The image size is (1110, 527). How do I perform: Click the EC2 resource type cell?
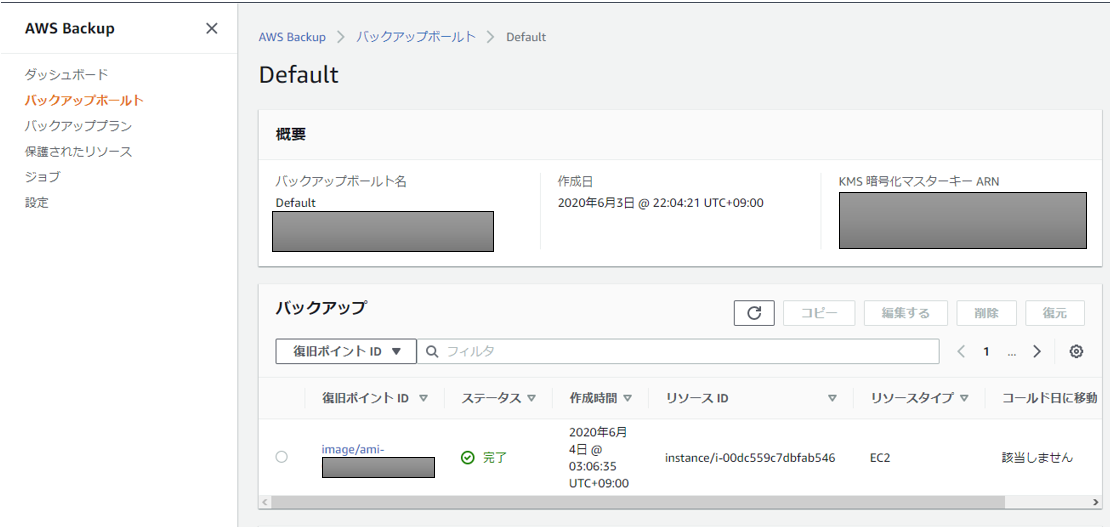click(x=880, y=458)
